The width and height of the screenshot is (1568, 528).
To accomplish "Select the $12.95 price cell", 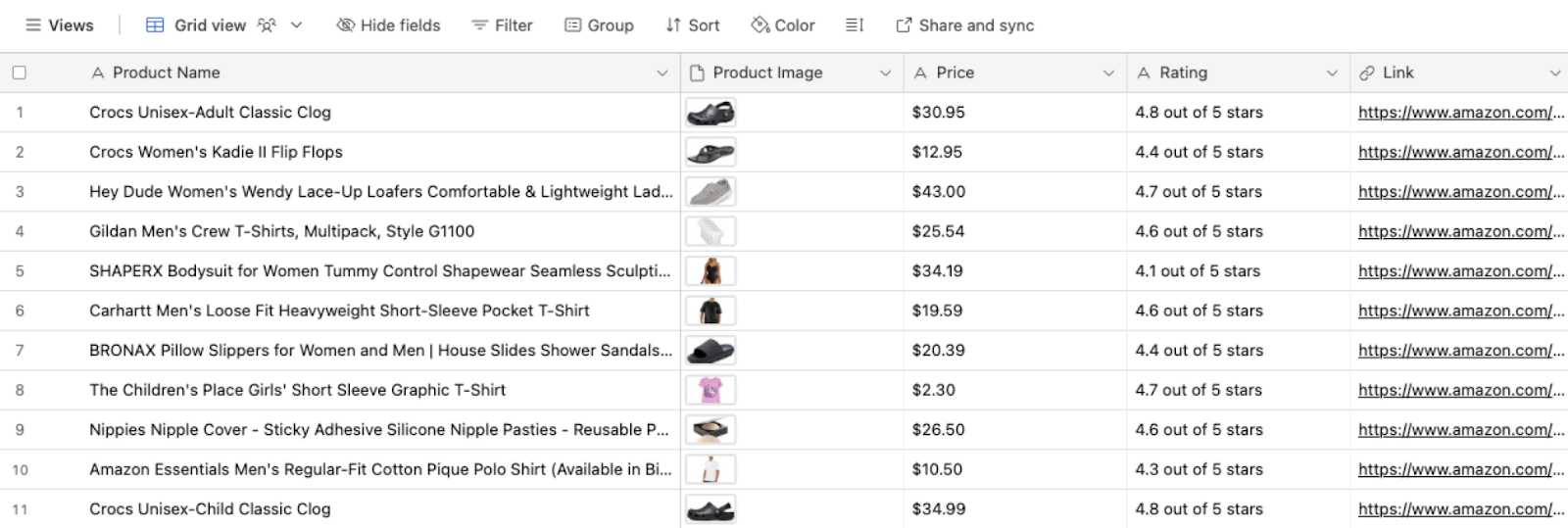I will pyautogui.click(x=1014, y=152).
